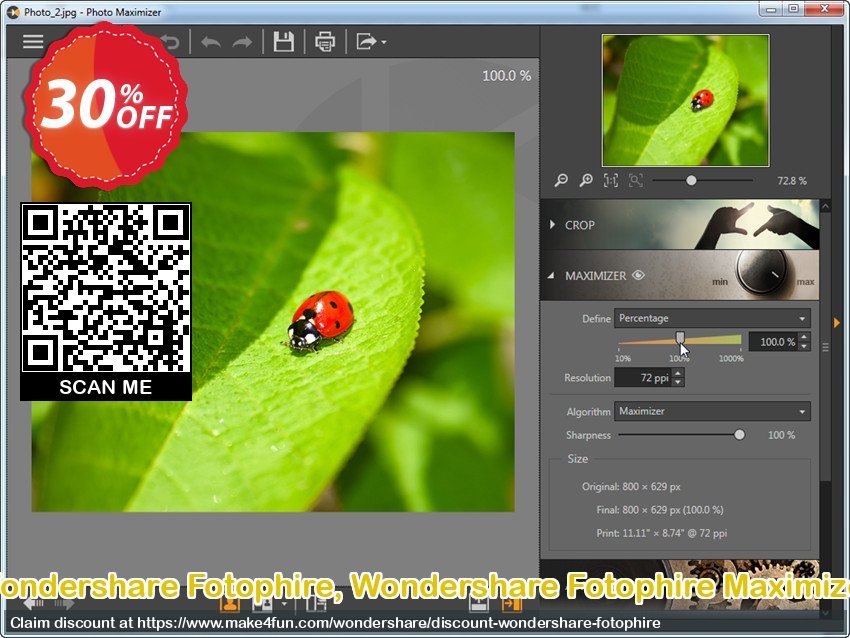Fit image to screen icon
Screen dimensions: 850x638
click(636, 180)
